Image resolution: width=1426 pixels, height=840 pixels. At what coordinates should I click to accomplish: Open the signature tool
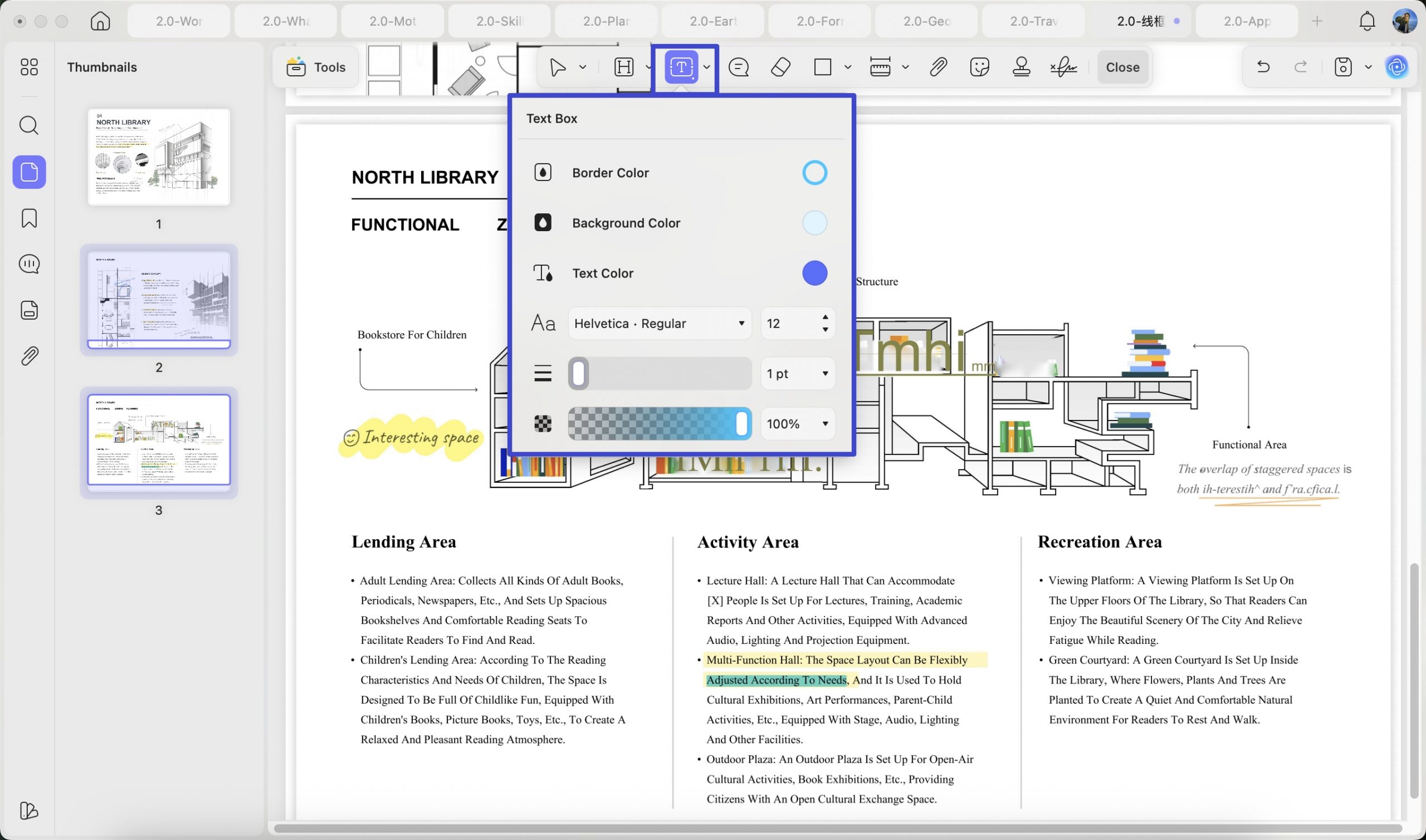[1063, 67]
